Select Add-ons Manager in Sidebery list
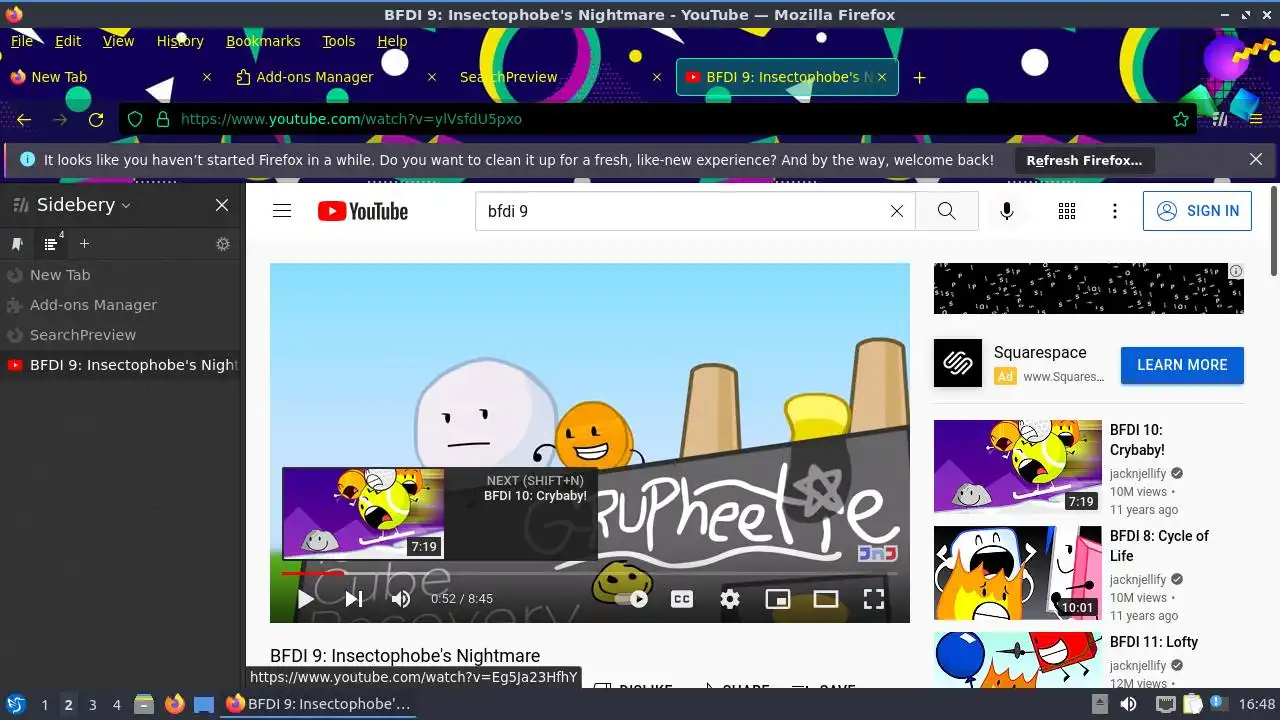Screen dimensions: 1280x720 tap(121, 305)
